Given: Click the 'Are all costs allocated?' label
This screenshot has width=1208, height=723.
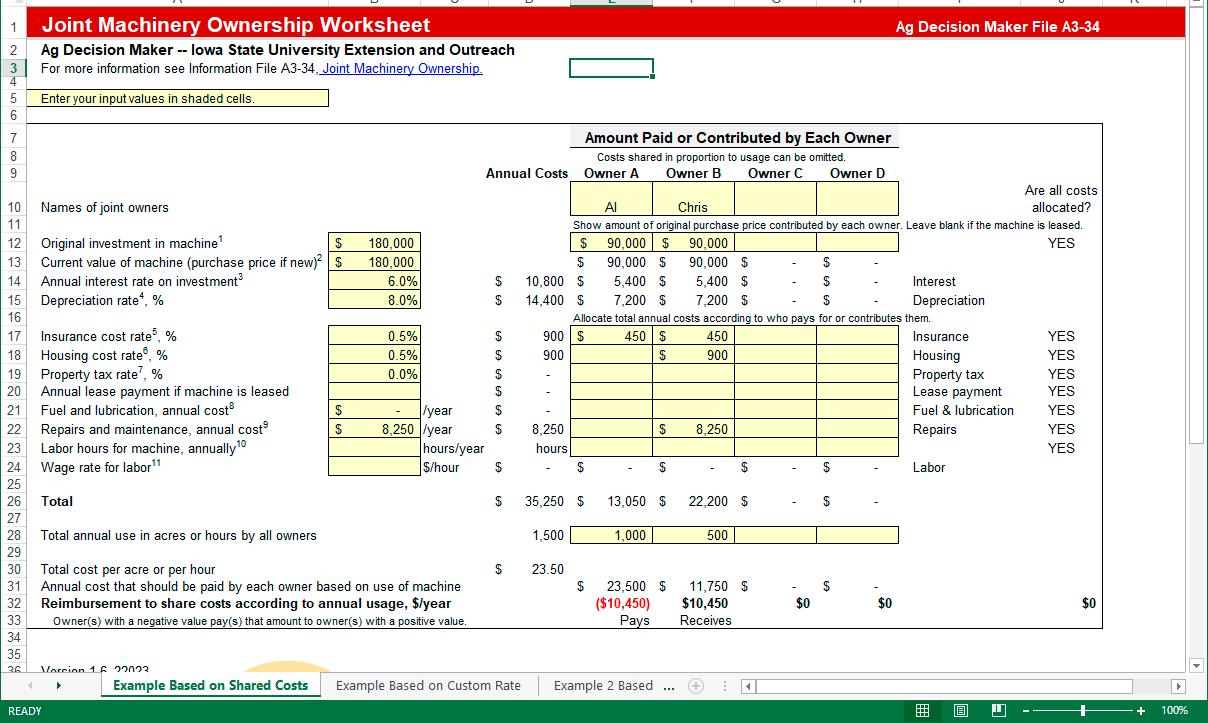Looking at the screenshot, I should pos(1061,199).
